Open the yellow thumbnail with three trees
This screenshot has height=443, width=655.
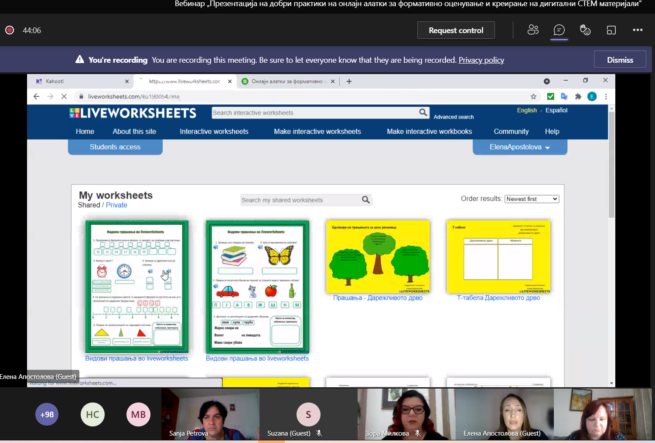pyautogui.click(x=378, y=257)
